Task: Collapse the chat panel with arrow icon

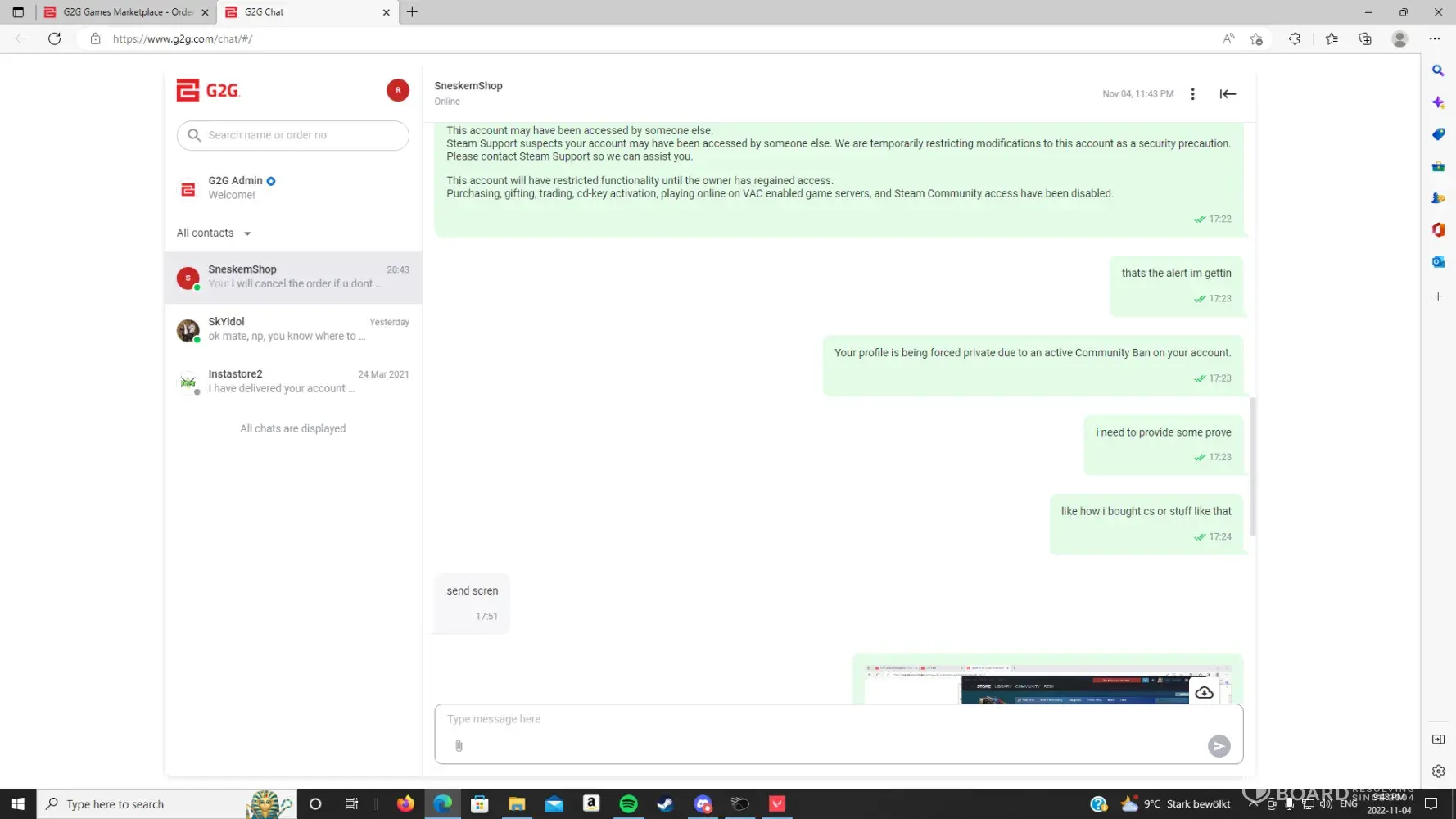Action: click(x=1227, y=94)
